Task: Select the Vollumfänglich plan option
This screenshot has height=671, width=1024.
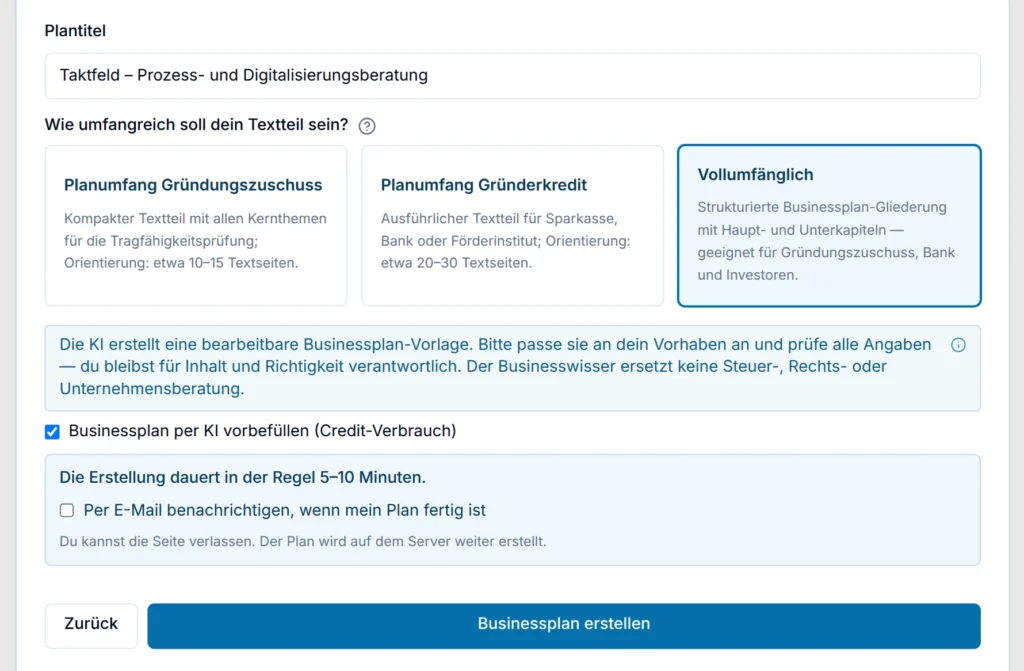Action: (829, 225)
